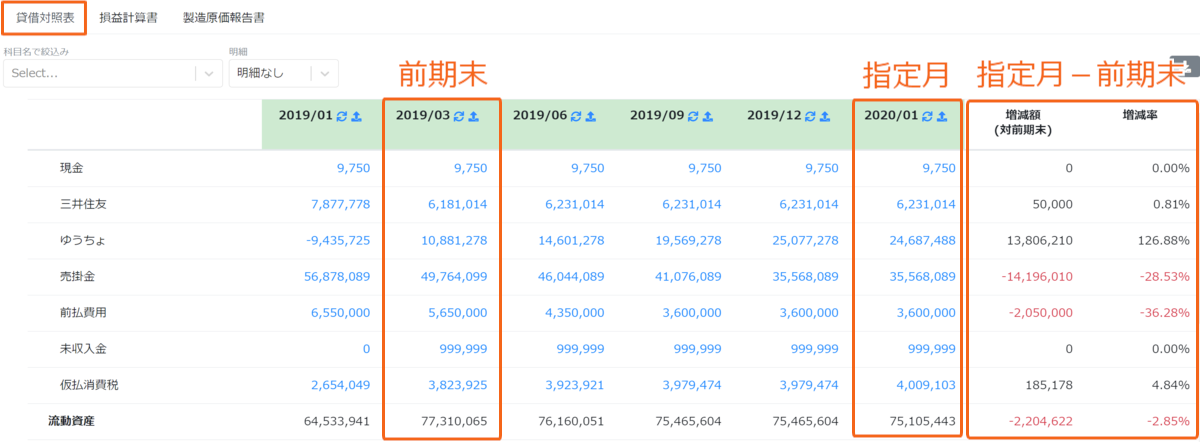Viewport: 1200px width, 442px height.
Task: Click 仮払消費税 value 4,009,103
Action: coord(926,385)
